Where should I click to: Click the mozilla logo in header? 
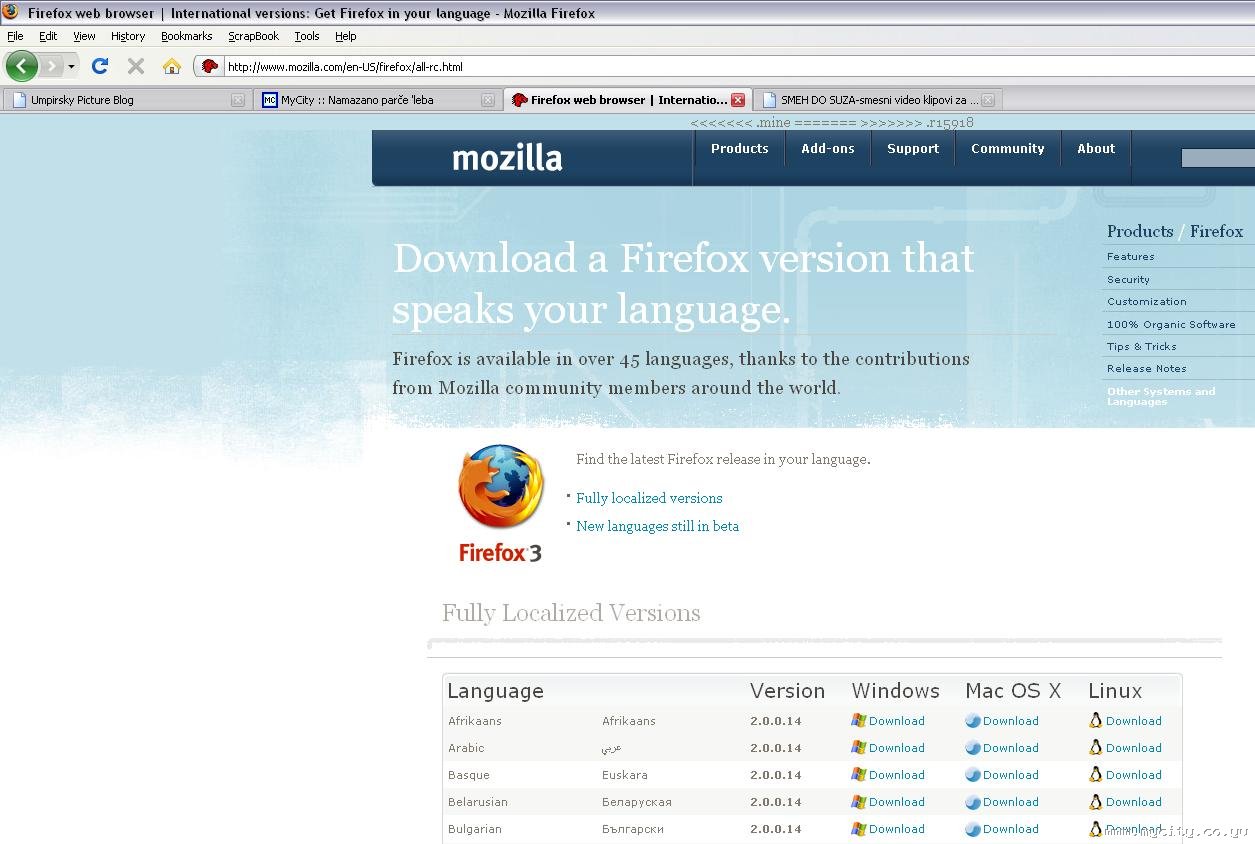tap(507, 158)
